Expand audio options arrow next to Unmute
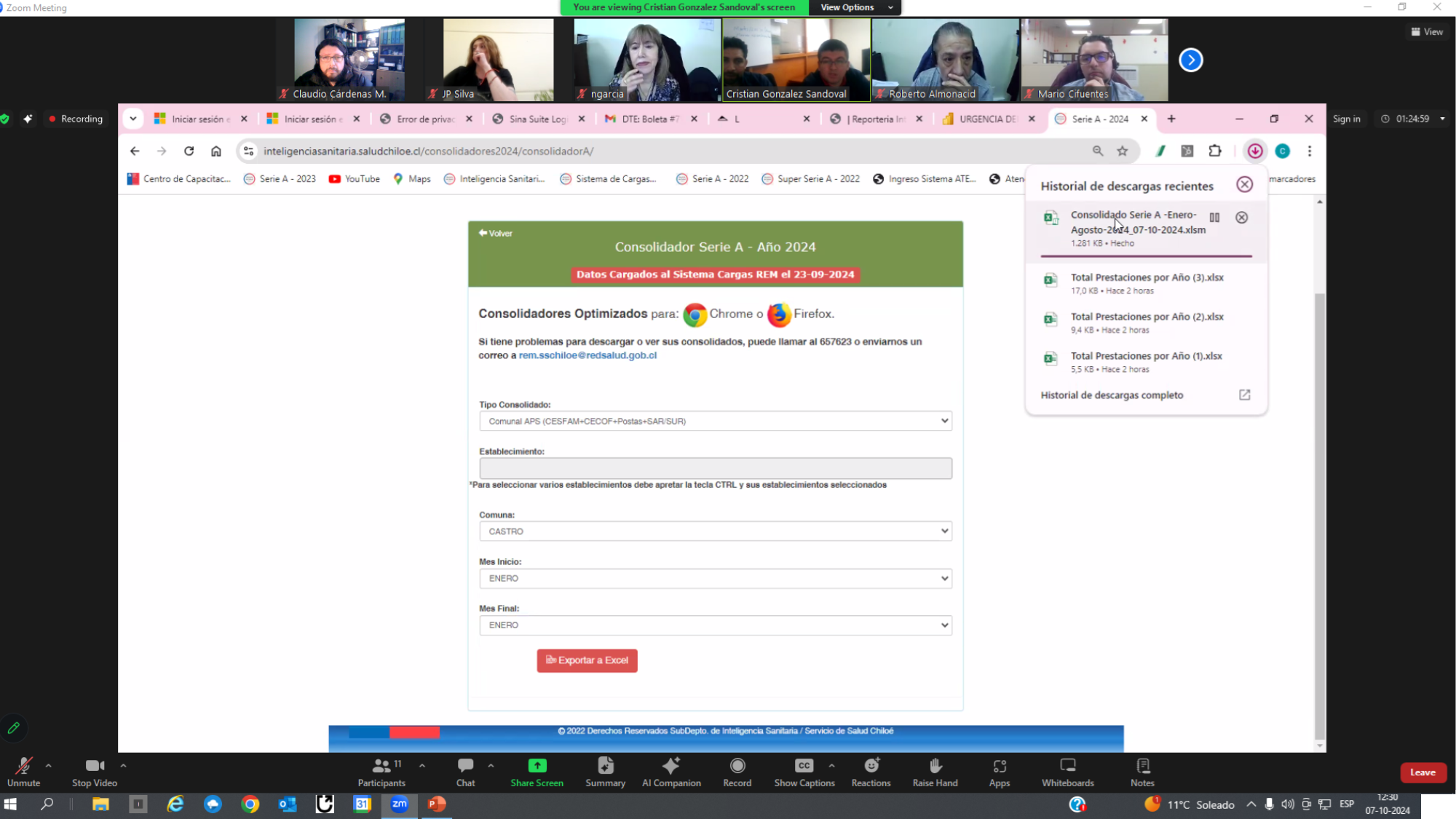 click(x=49, y=765)
